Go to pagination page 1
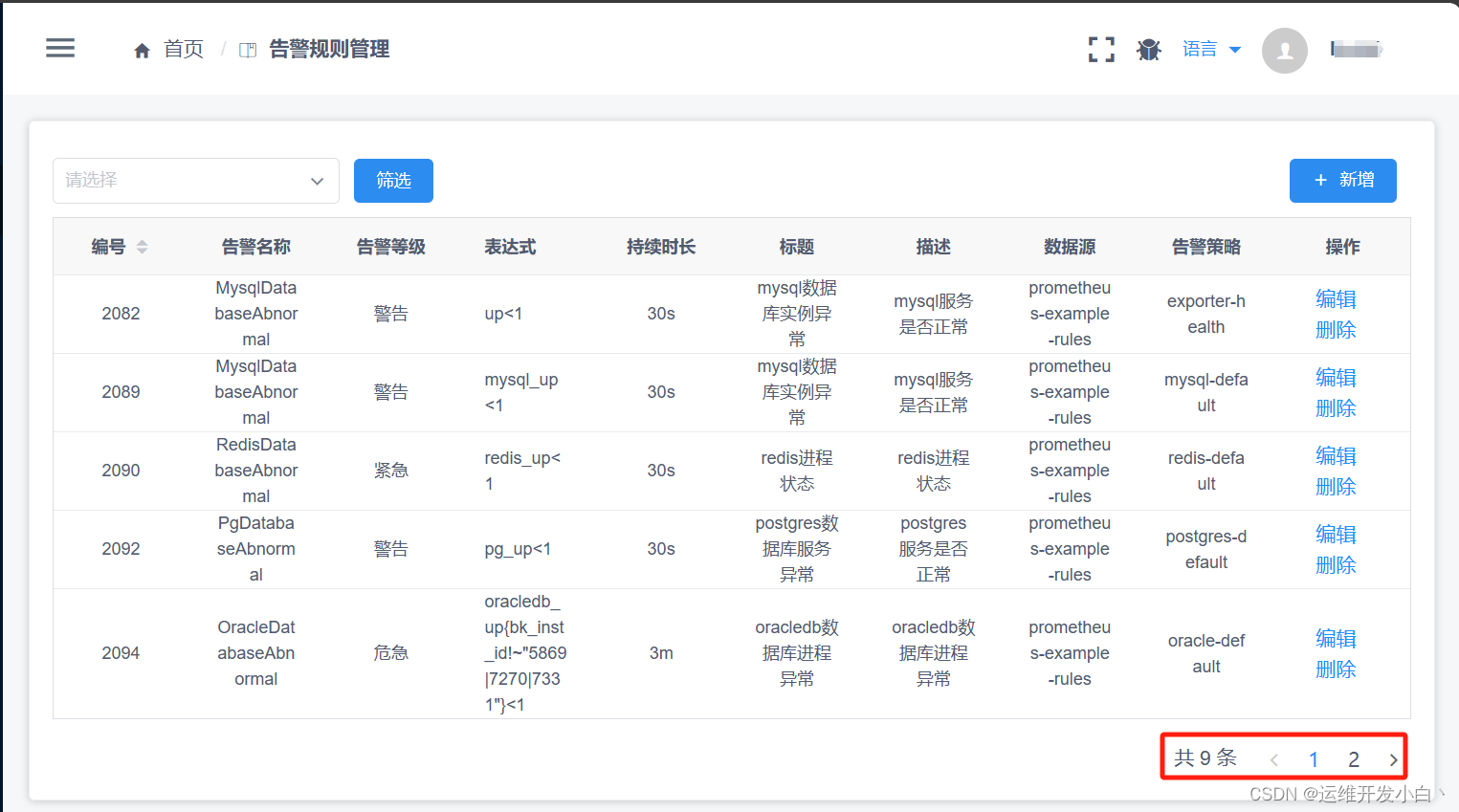This screenshot has width=1459, height=812. [1314, 759]
